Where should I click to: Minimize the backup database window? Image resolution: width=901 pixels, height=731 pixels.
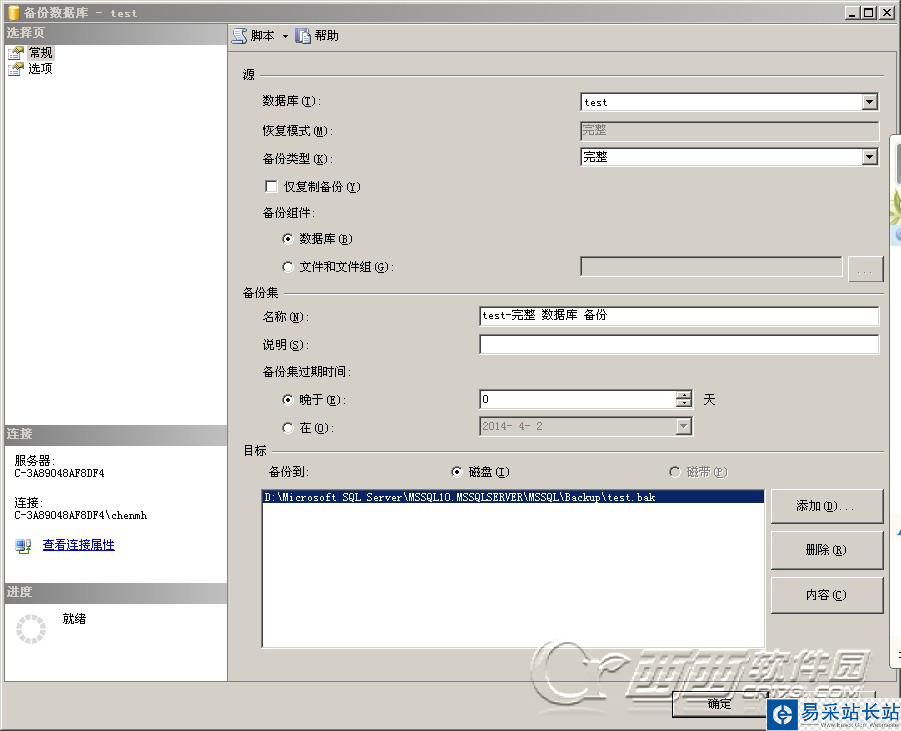(853, 13)
